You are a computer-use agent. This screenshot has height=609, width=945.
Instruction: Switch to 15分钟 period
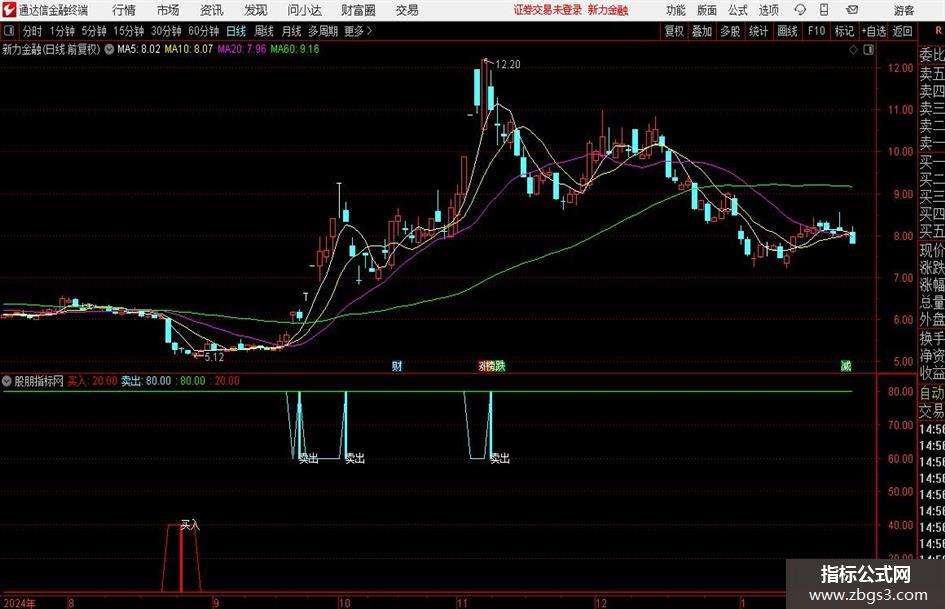point(128,31)
